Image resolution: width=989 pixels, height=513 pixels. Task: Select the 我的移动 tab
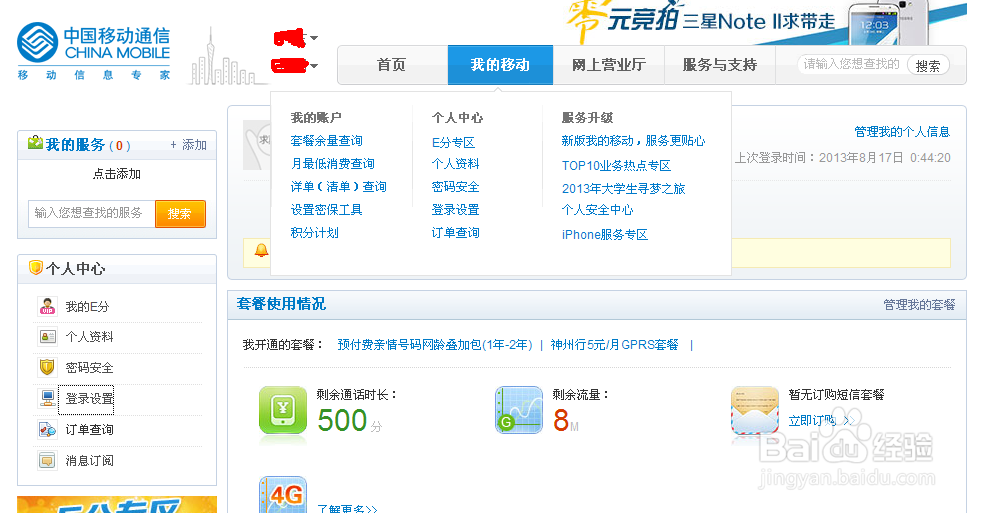tap(500, 65)
